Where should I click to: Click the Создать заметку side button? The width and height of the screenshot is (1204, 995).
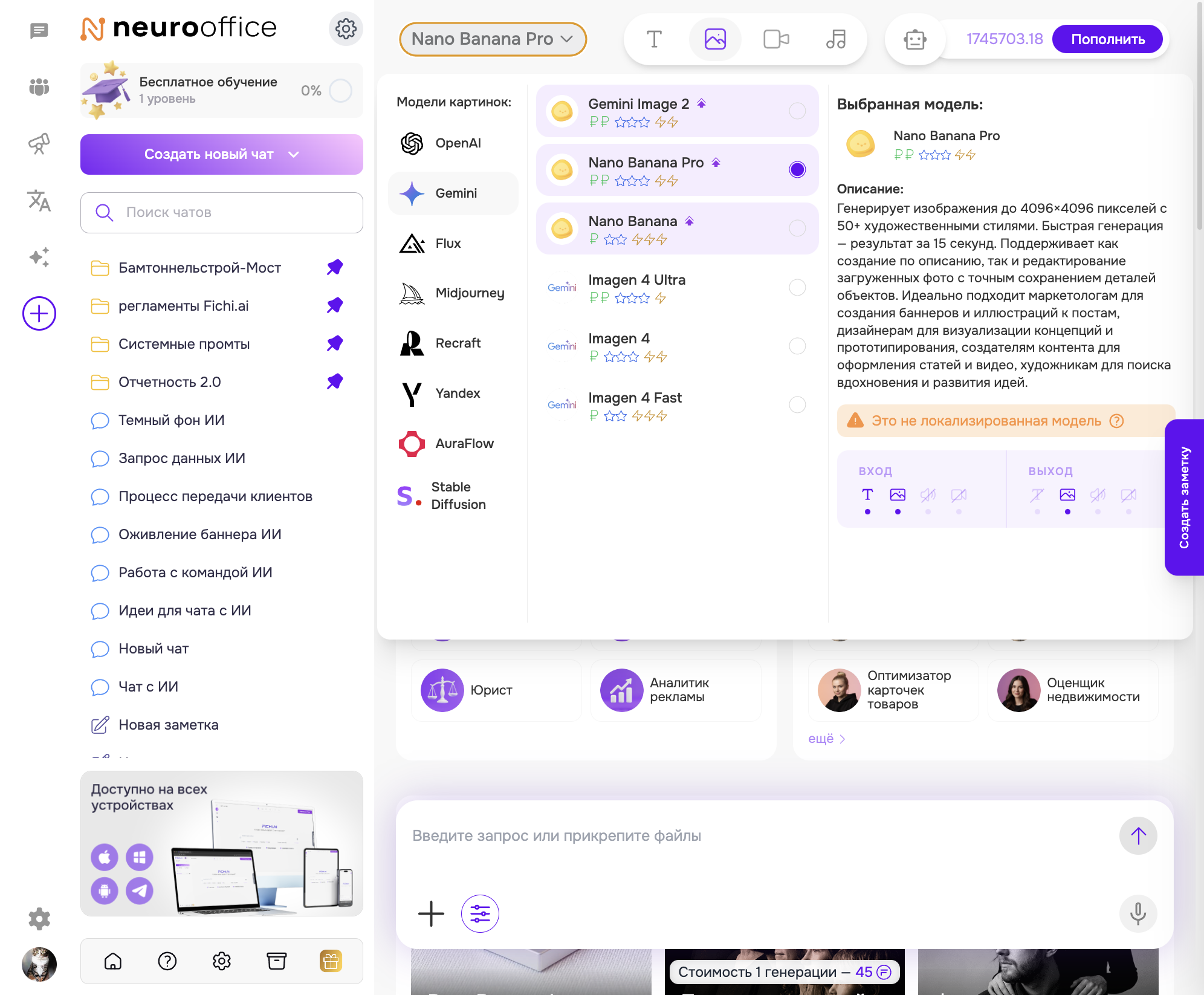coord(1184,497)
